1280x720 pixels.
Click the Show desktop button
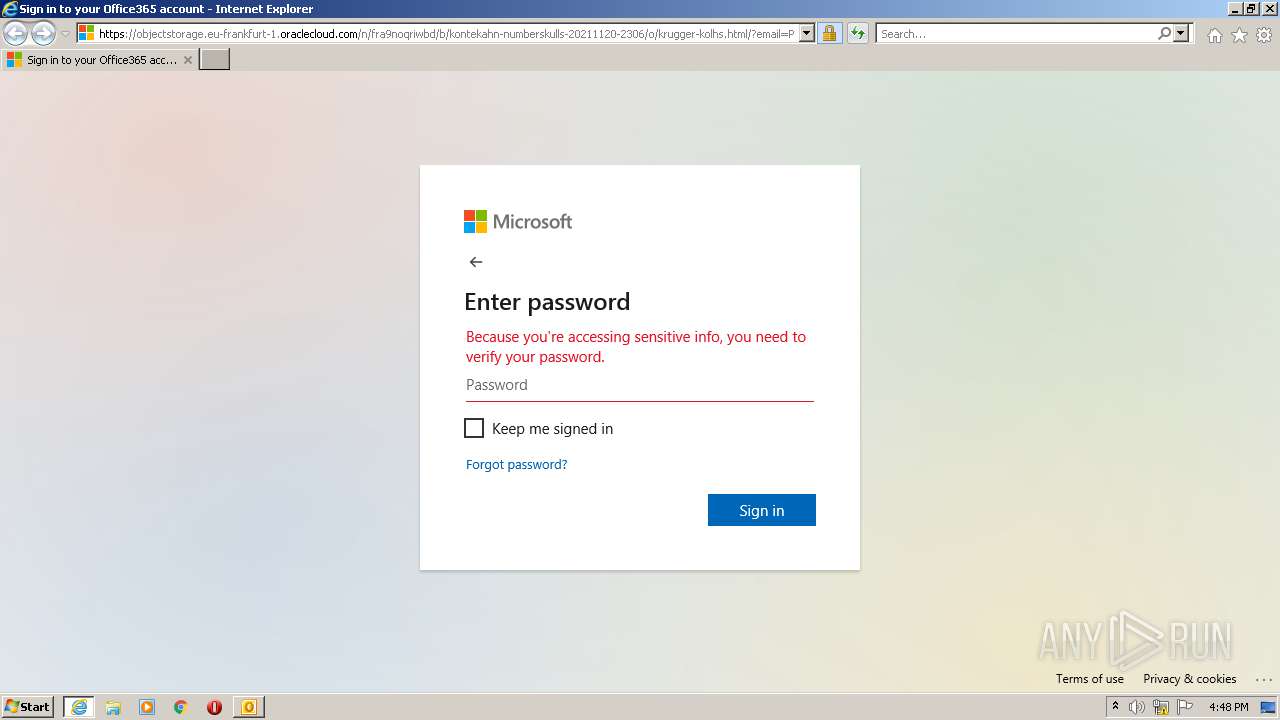pos(1269,707)
